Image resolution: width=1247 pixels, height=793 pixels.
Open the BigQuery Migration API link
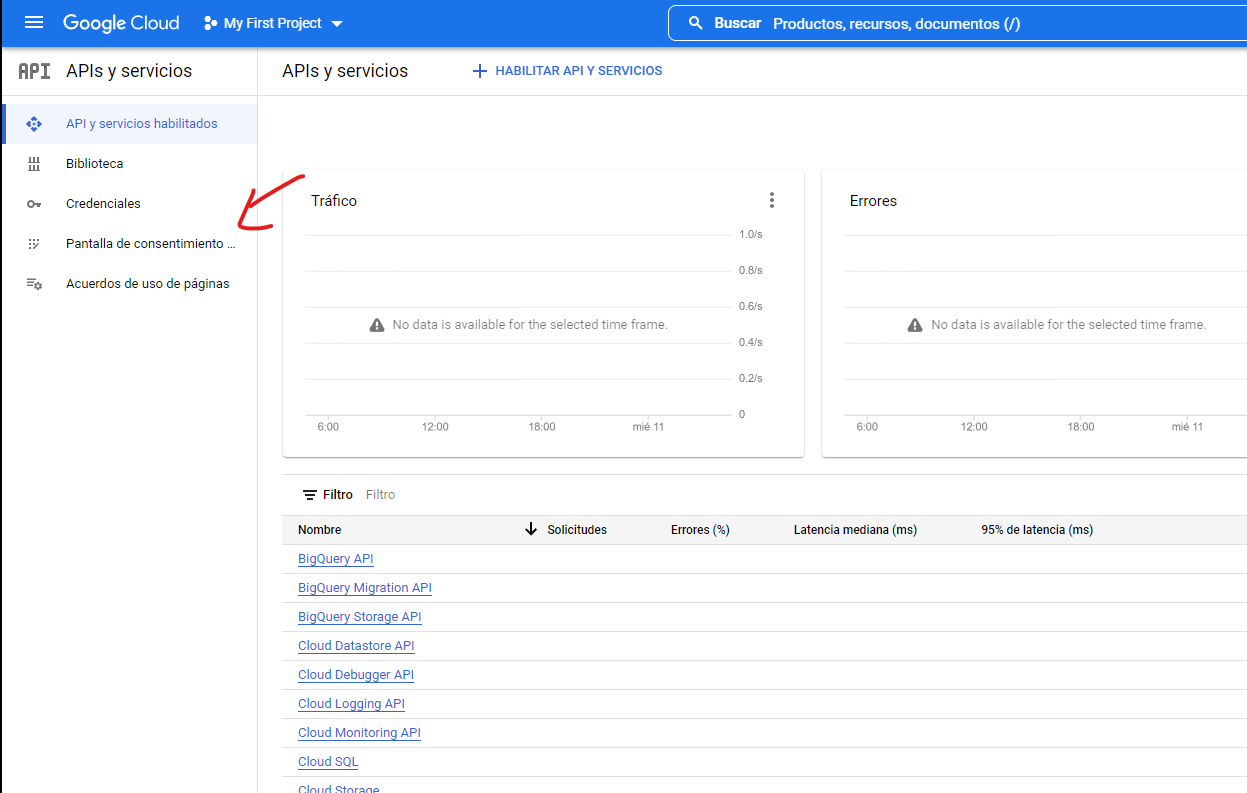click(x=365, y=588)
